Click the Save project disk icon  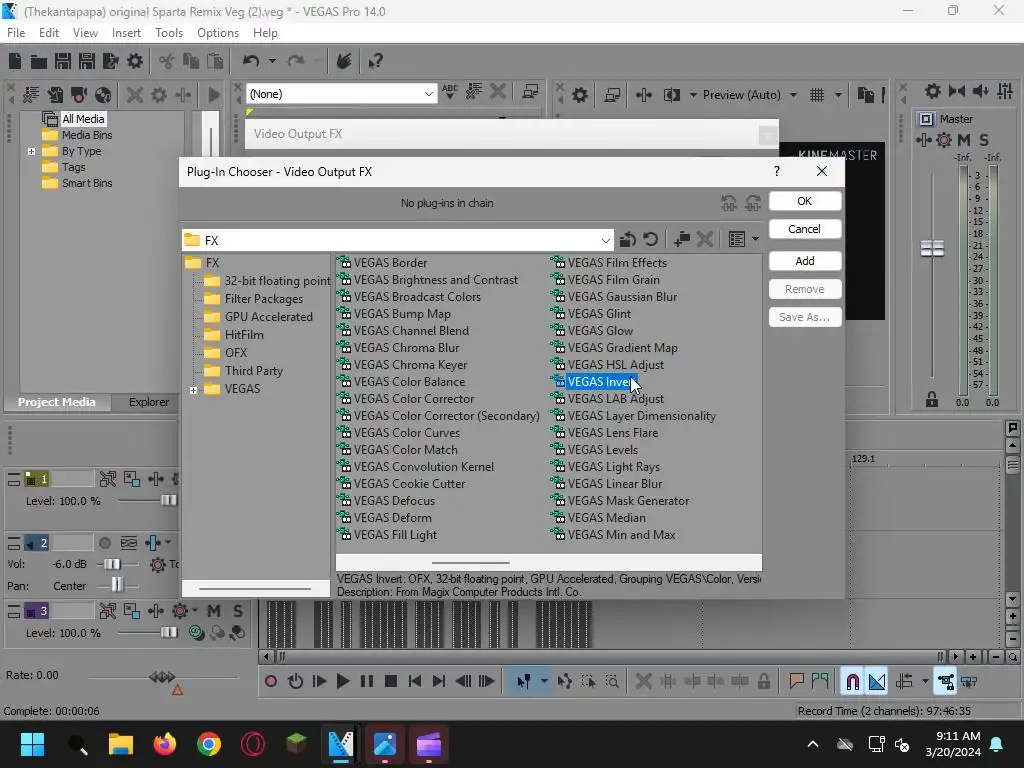[63, 61]
